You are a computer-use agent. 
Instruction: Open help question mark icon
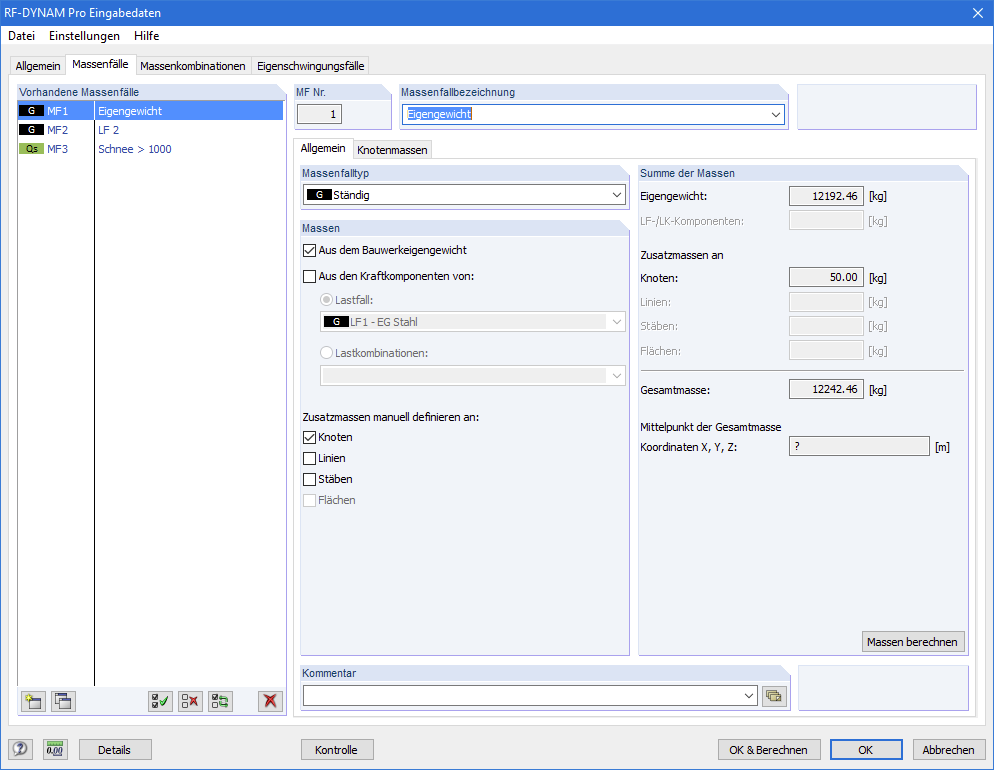pyautogui.click(x=20, y=749)
